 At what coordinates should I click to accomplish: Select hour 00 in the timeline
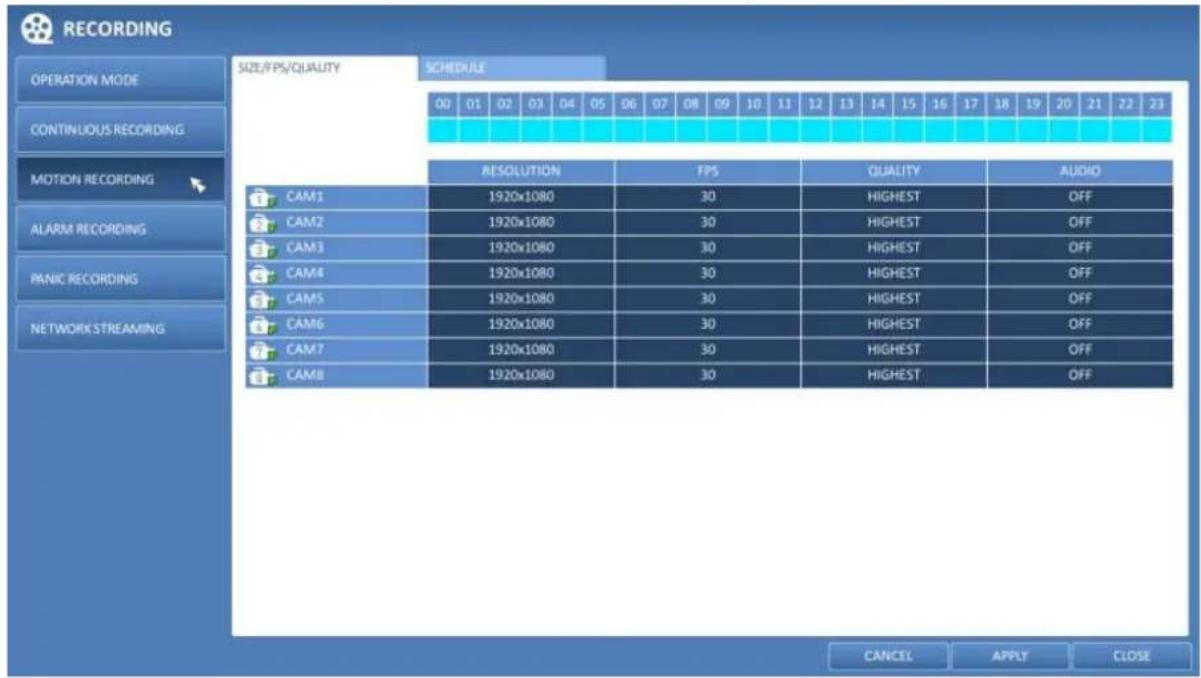pyautogui.click(x=443, y=105)
